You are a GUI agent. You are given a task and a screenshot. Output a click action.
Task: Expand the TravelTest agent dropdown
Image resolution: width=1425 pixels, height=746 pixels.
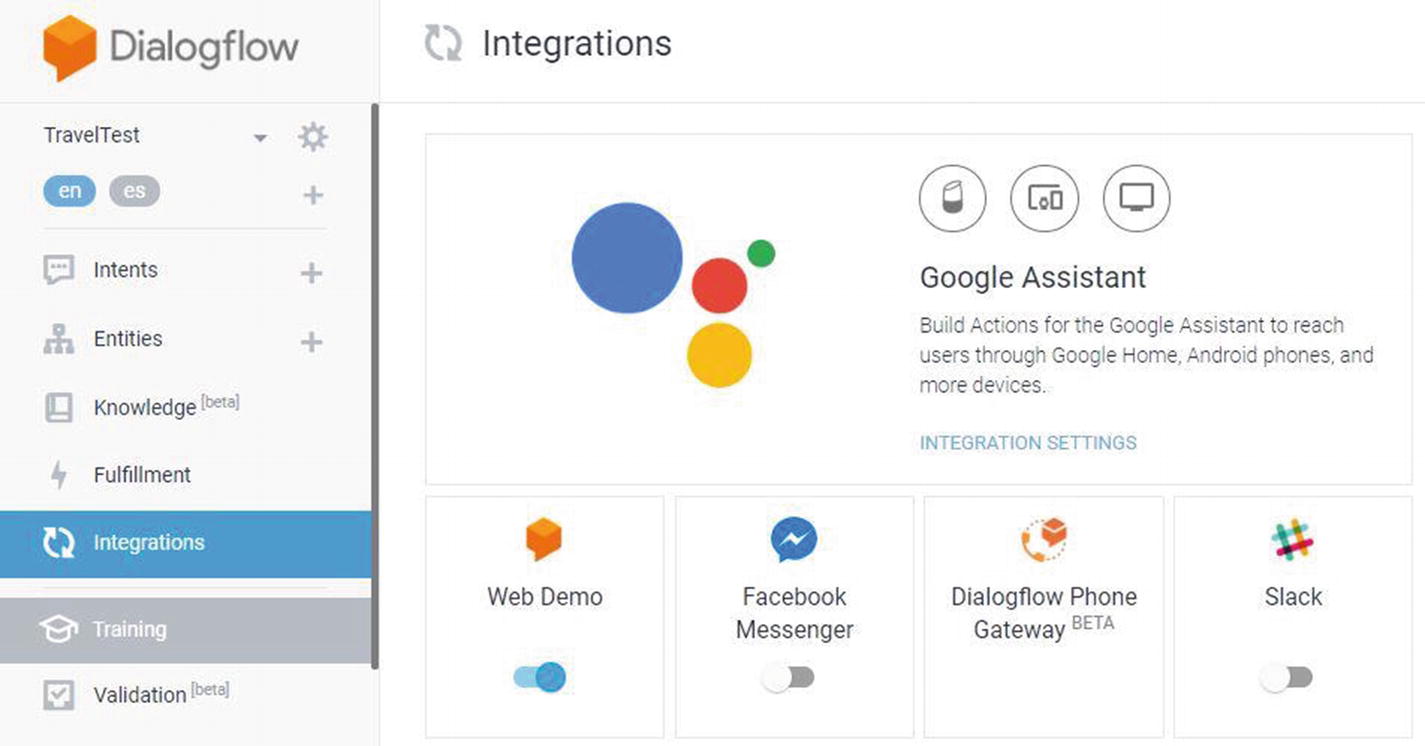pos(260,138)
